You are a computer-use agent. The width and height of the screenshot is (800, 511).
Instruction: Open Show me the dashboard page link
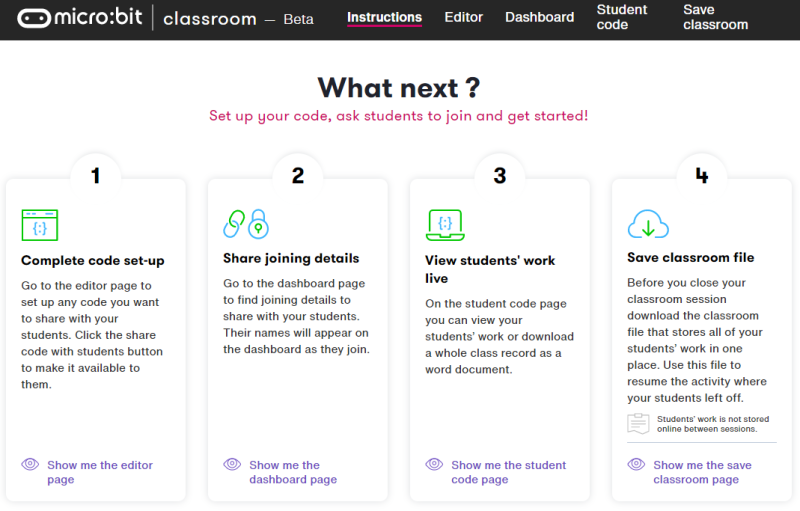tap(293, 472)
